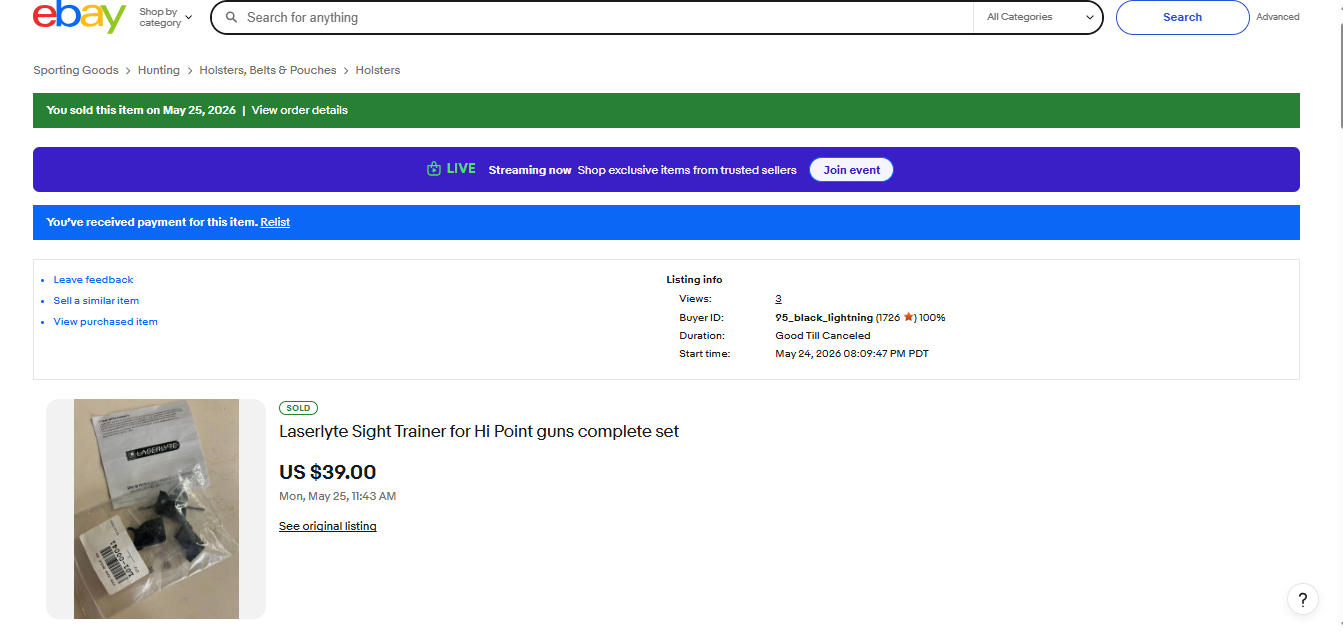The width and height of the screenshot is (1343, 631).
Task: Click the US $39.00 price
Action: tap(327, 472)
